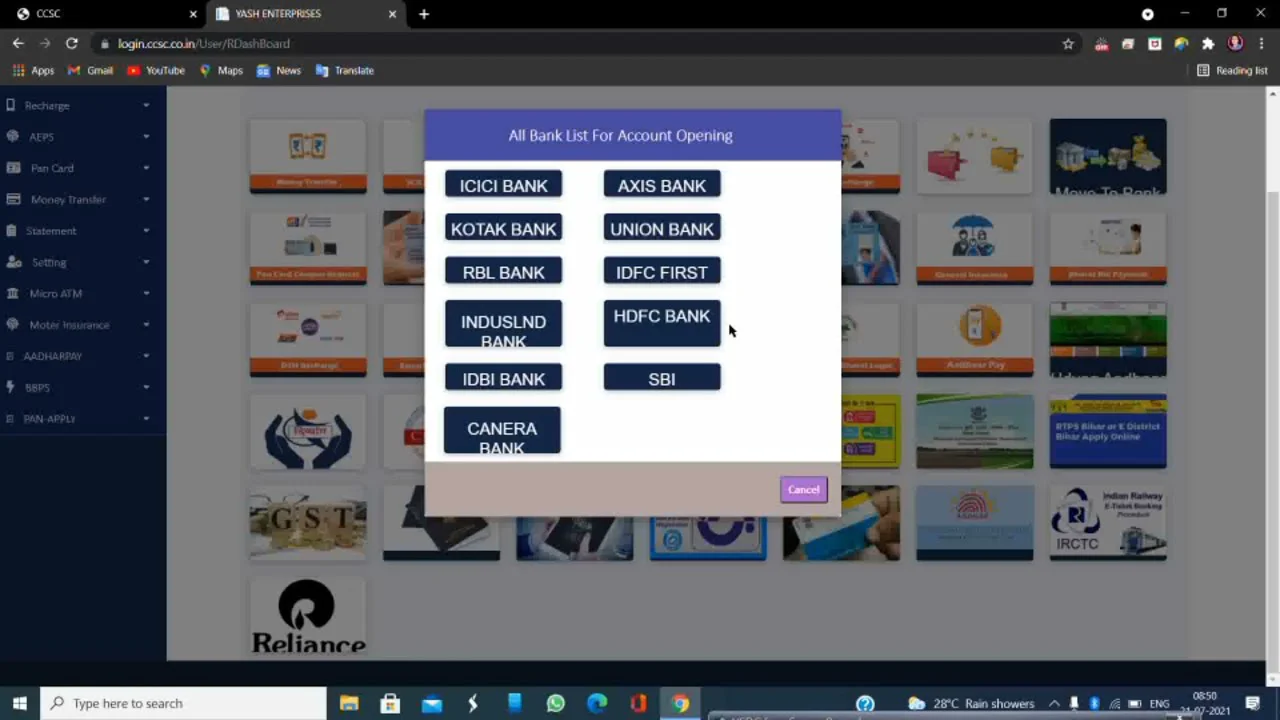Choose ICICI BANK for account opening
This screenshot has width=1280, height=720.
click(x=503, y=185)
